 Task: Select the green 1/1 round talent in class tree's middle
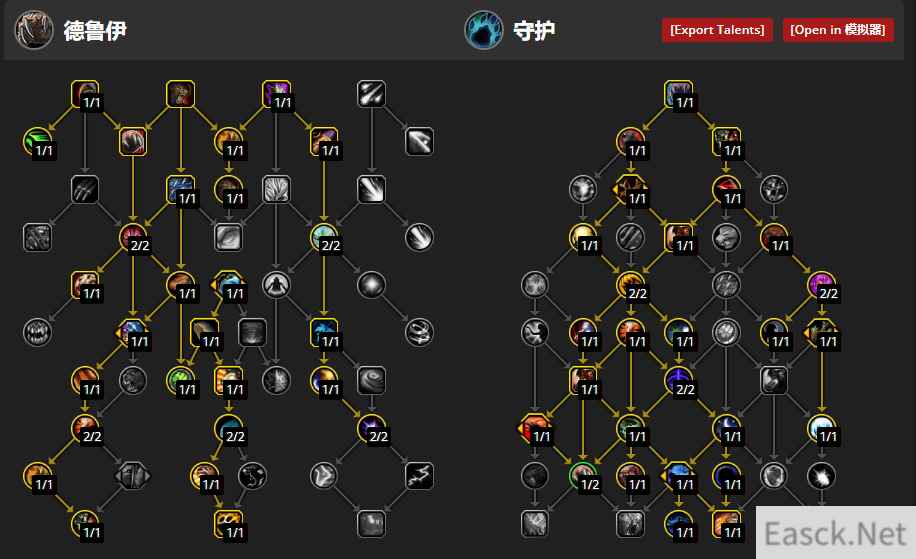coord(181,381)
